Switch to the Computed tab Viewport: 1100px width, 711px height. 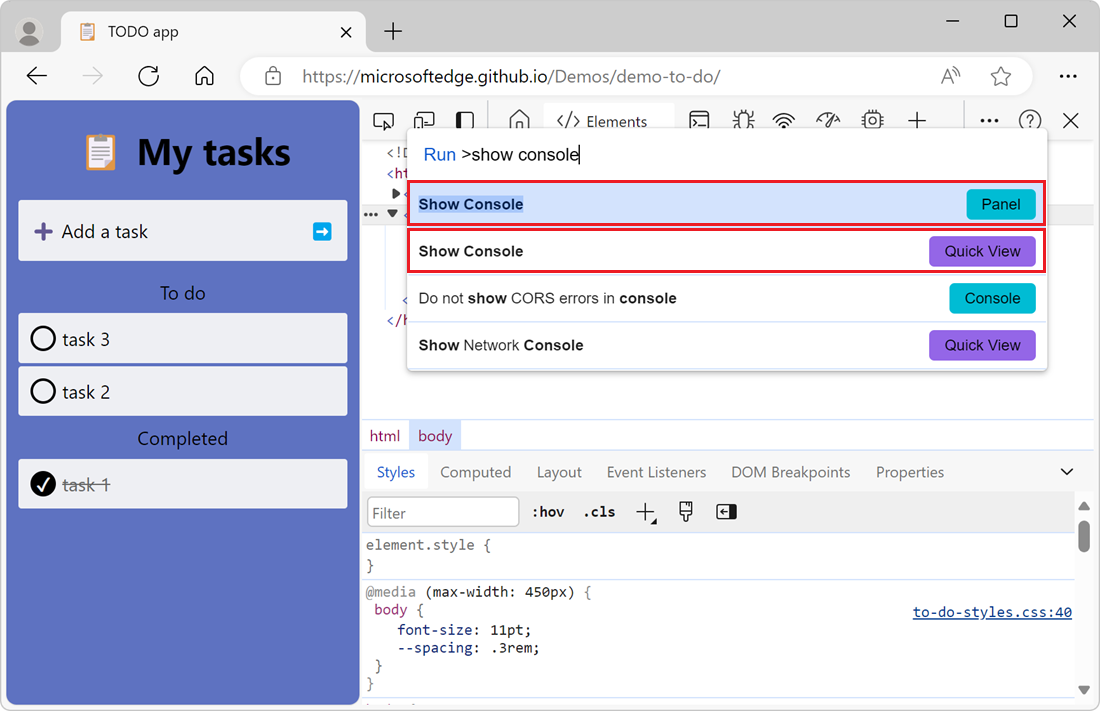click(476, 471)
